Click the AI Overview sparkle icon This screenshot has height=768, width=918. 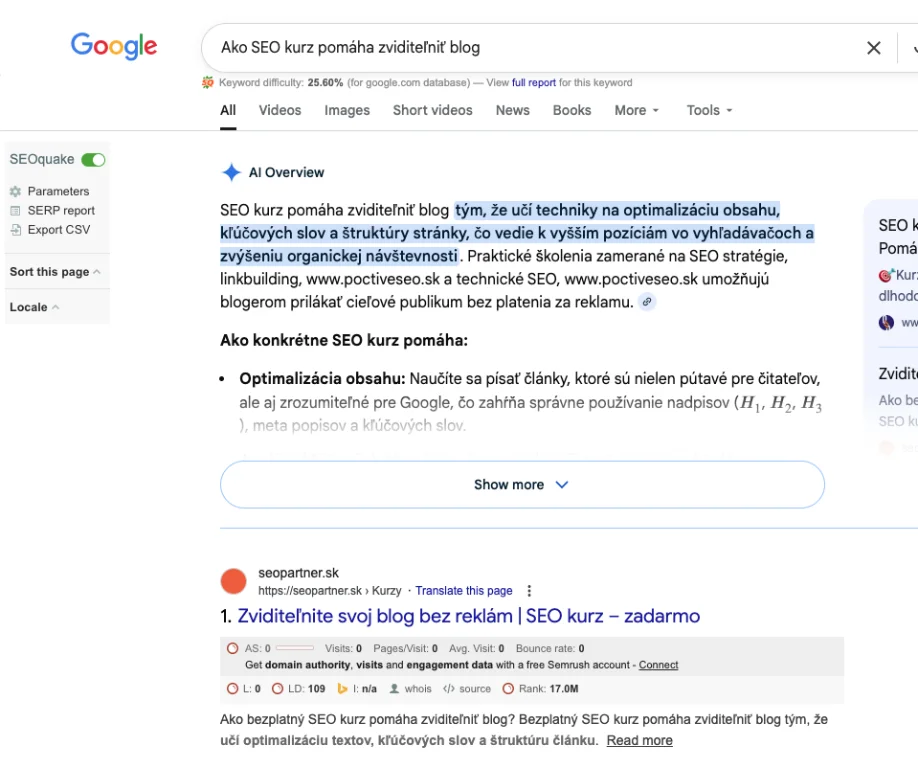point(231,172)
